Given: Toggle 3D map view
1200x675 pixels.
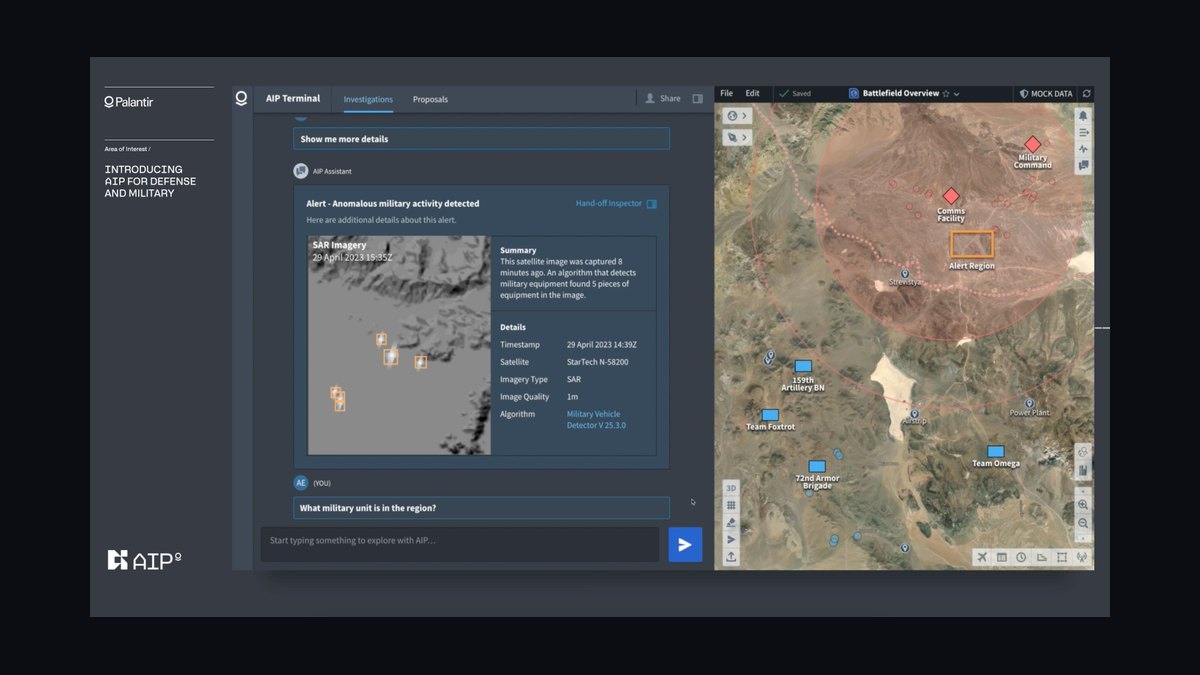Looking at the screenshot, I should [x=731, y=488].
